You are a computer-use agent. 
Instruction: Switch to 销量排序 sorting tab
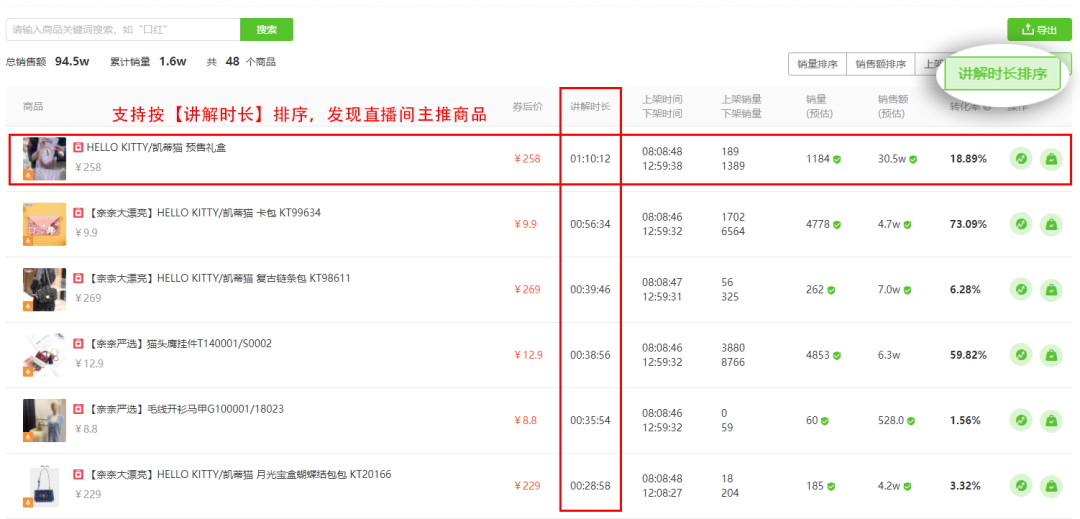pos(817,64)
